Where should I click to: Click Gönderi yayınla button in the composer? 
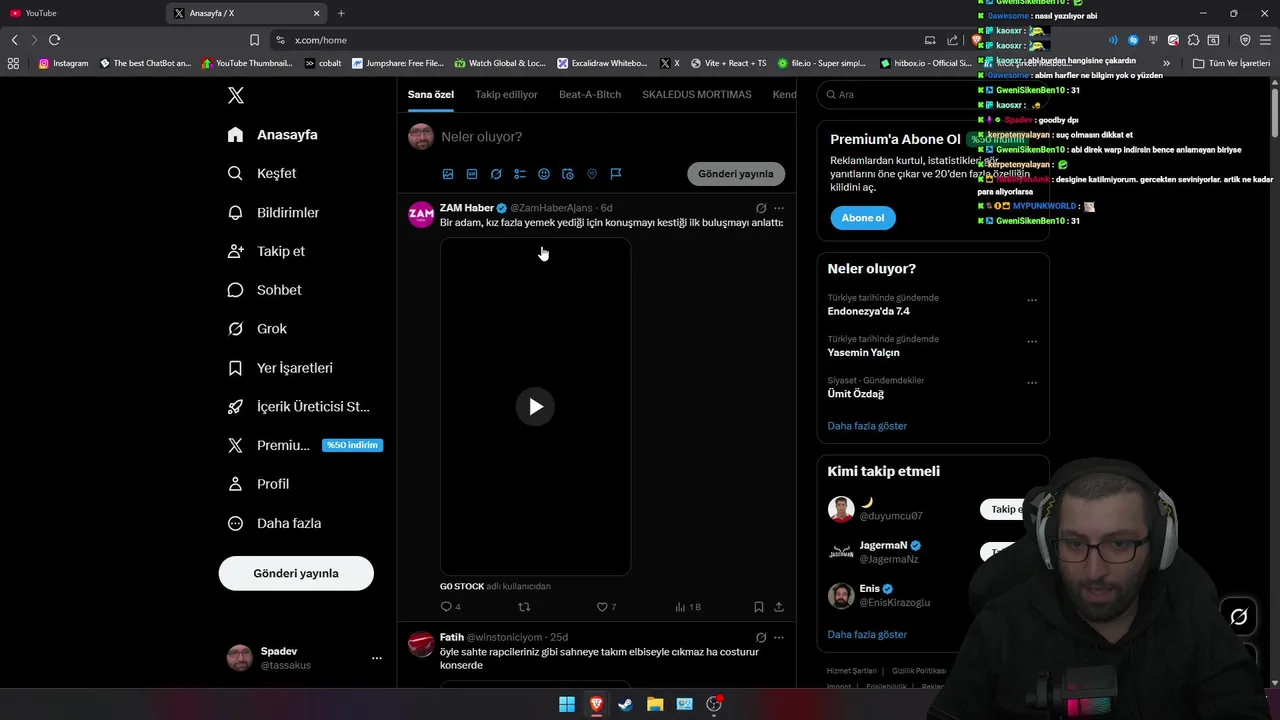[x=736, y=174]
